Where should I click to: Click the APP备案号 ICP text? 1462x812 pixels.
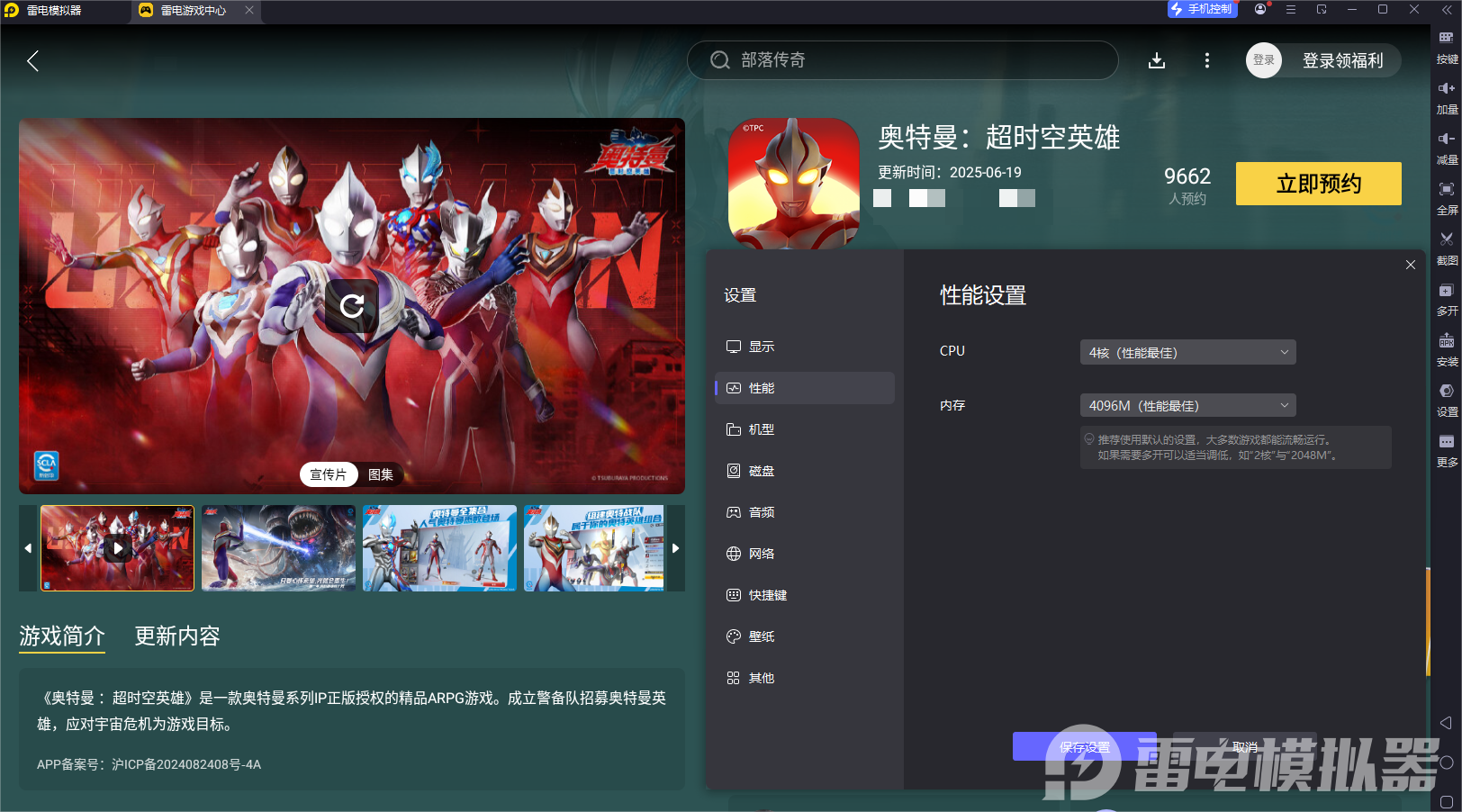pos(149,764)
